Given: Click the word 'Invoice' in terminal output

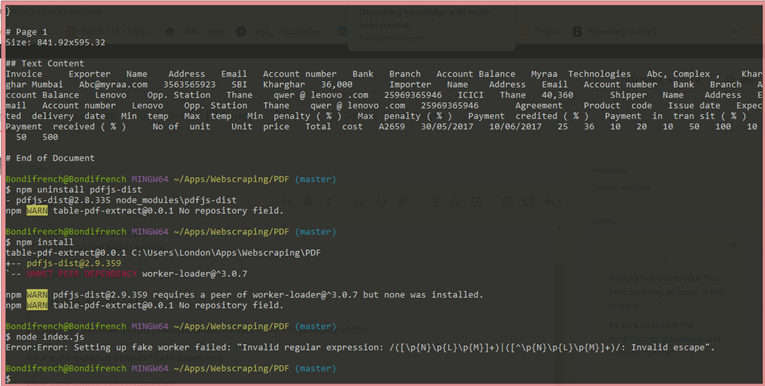Looking at the screenshot, I should [x=24, y=74].
